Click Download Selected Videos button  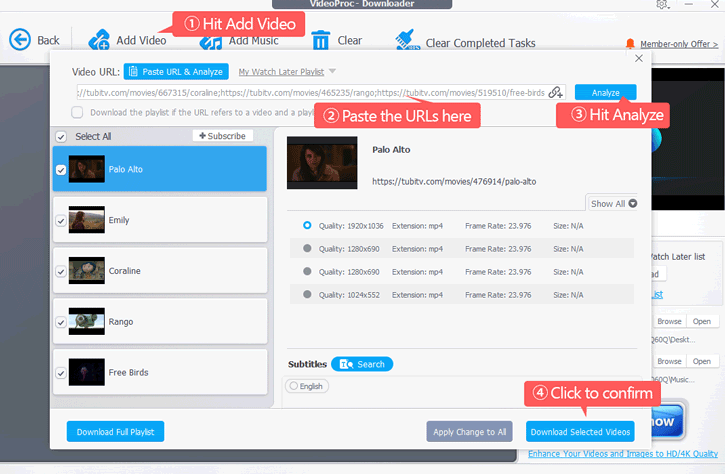(x=580, y=431)
